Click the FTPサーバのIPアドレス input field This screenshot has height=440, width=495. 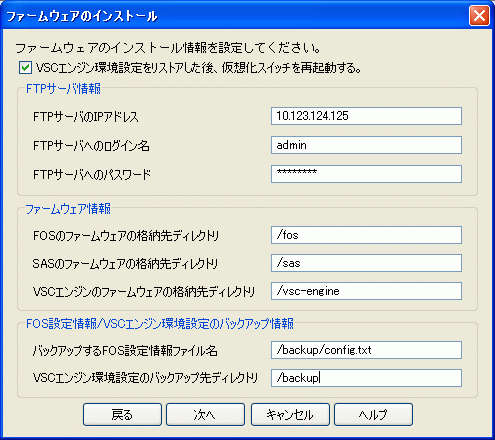pos(366,116)
